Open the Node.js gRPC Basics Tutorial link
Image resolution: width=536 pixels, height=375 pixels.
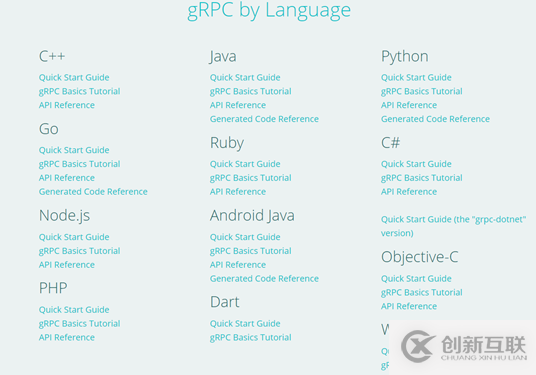80,251
